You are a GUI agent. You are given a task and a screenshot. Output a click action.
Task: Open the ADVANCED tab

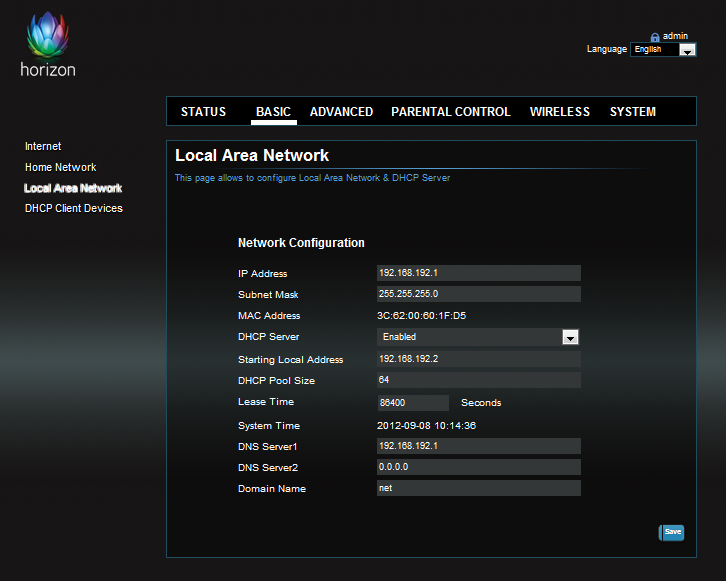pos(341,112)
